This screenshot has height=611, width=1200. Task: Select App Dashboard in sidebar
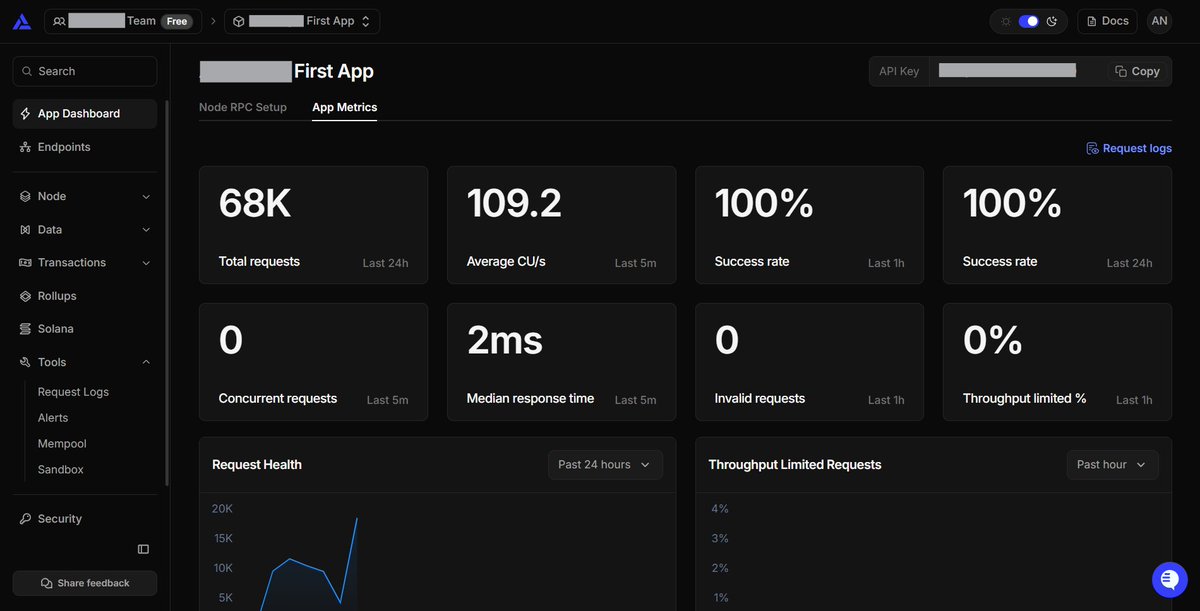click(x=85, y=114)
